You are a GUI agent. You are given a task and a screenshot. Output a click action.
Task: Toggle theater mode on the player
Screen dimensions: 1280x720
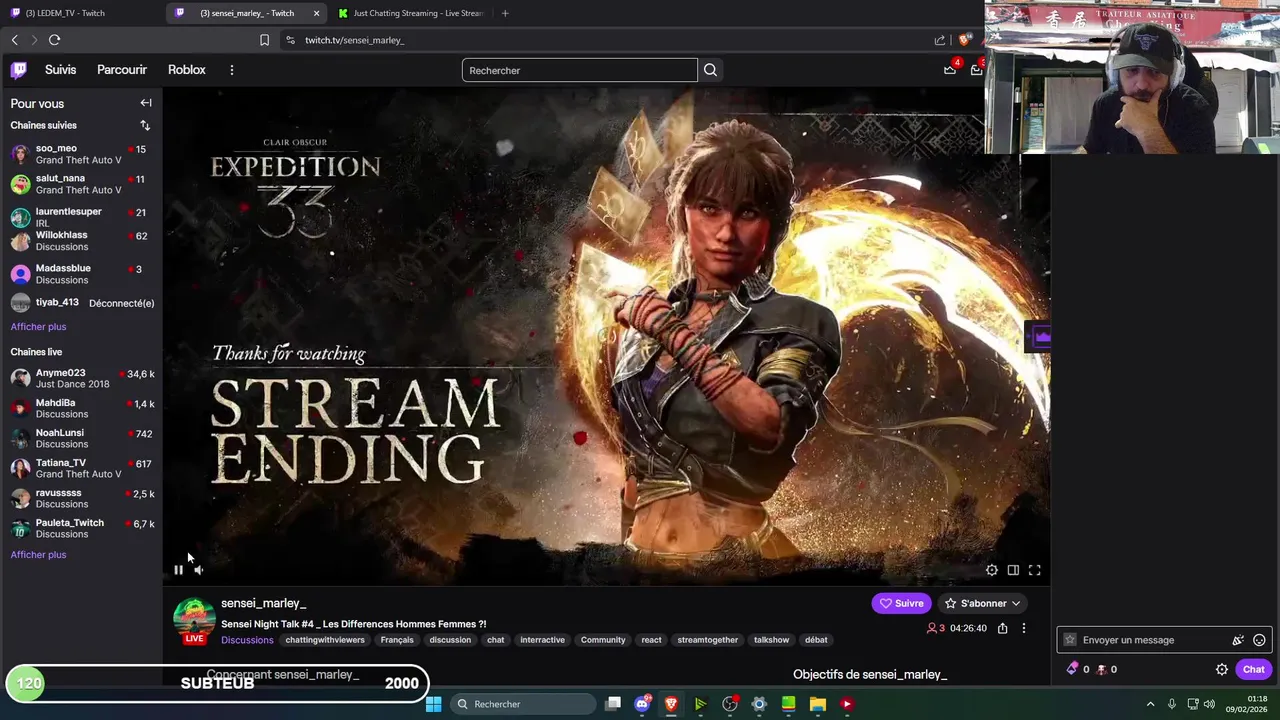[x=1013, y=570]
